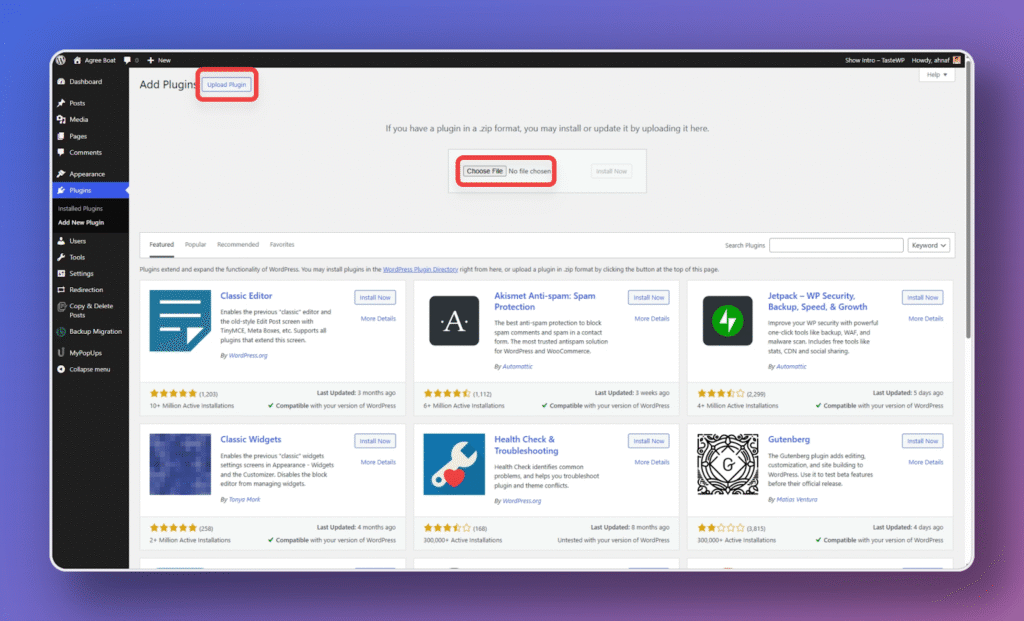The width and height of the screenshot is (1024, 621).
Task: Click the Classic Editor star rating
Action: point(173,393)
